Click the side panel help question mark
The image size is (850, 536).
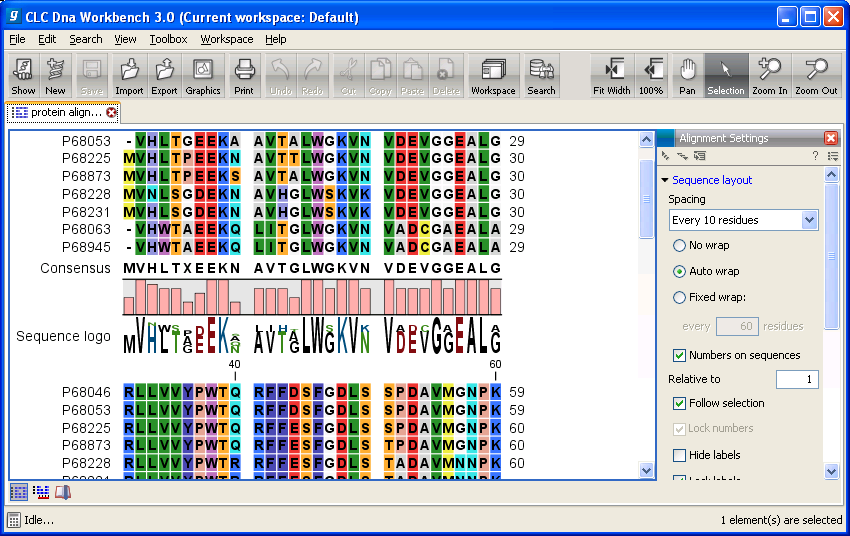815,156
